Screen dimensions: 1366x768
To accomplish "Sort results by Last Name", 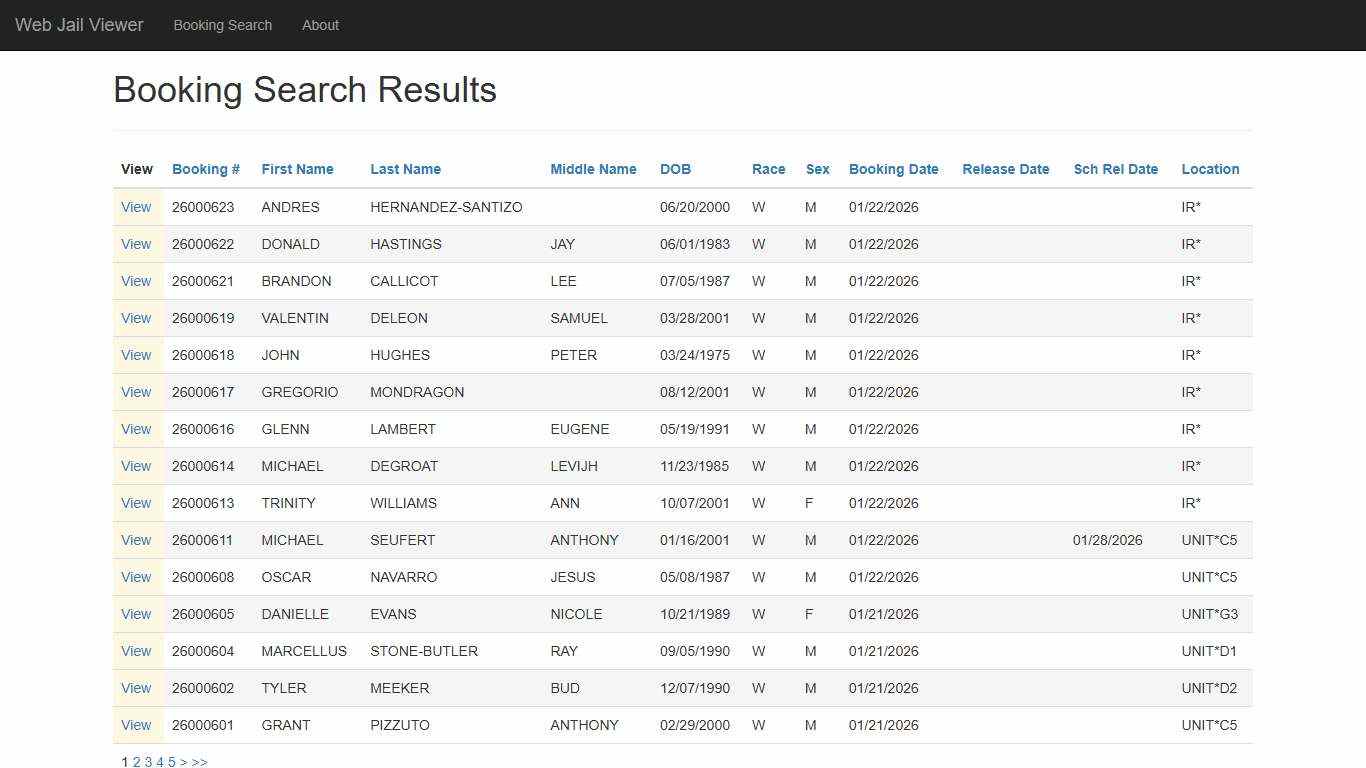I will click(x=405, y=169).
